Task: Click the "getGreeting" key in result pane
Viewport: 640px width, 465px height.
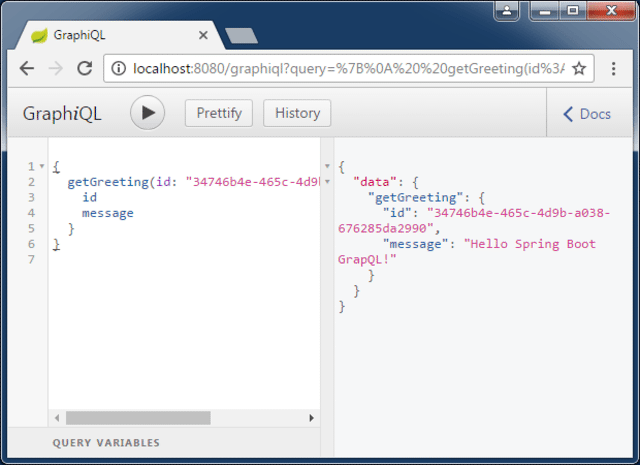Action: [x=416, y=198]
